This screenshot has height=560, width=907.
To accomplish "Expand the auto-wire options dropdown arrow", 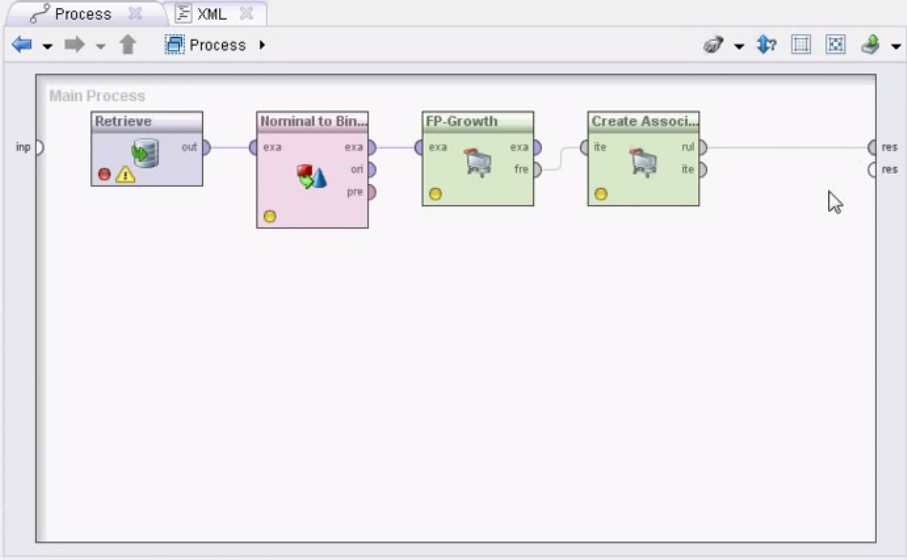I will point(739,46).
